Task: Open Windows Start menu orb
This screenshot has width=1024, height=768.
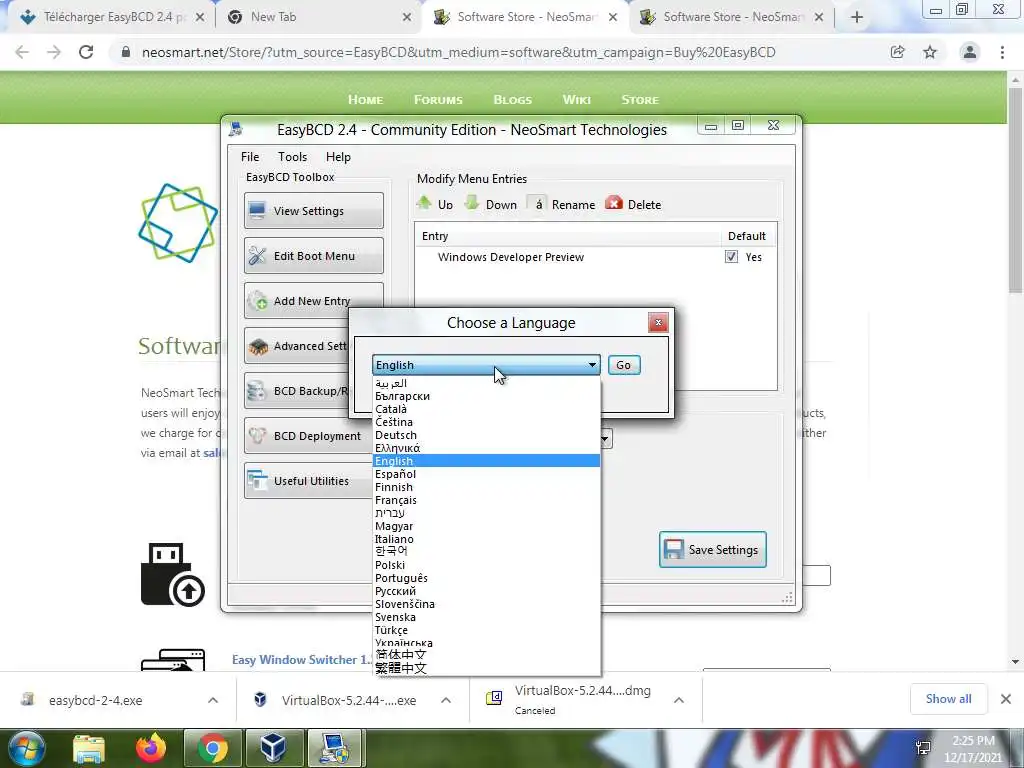Action: click(x=26, y=748)
